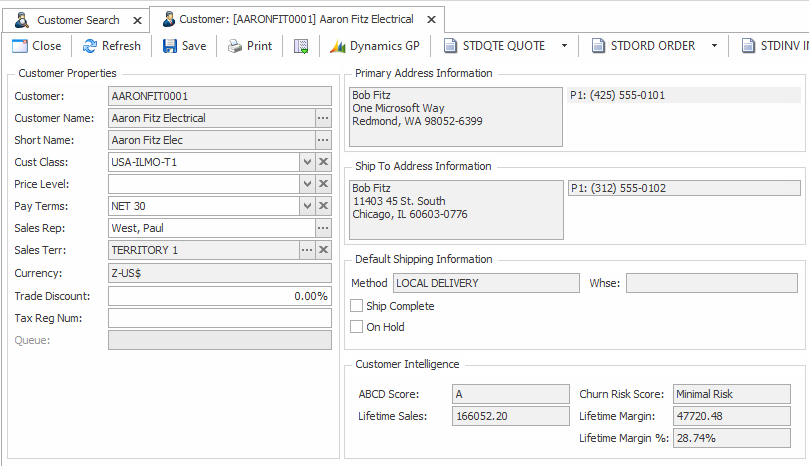Clear the Pay Terms field with X

[323, 206]
